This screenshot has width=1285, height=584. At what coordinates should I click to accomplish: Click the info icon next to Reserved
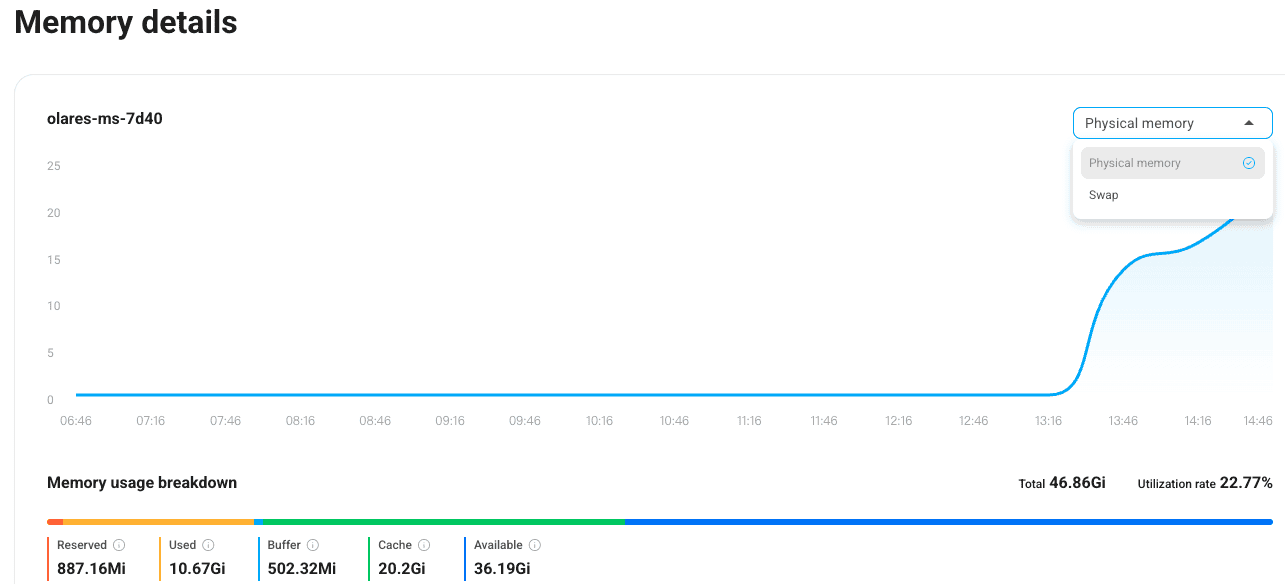coord(119,545)
